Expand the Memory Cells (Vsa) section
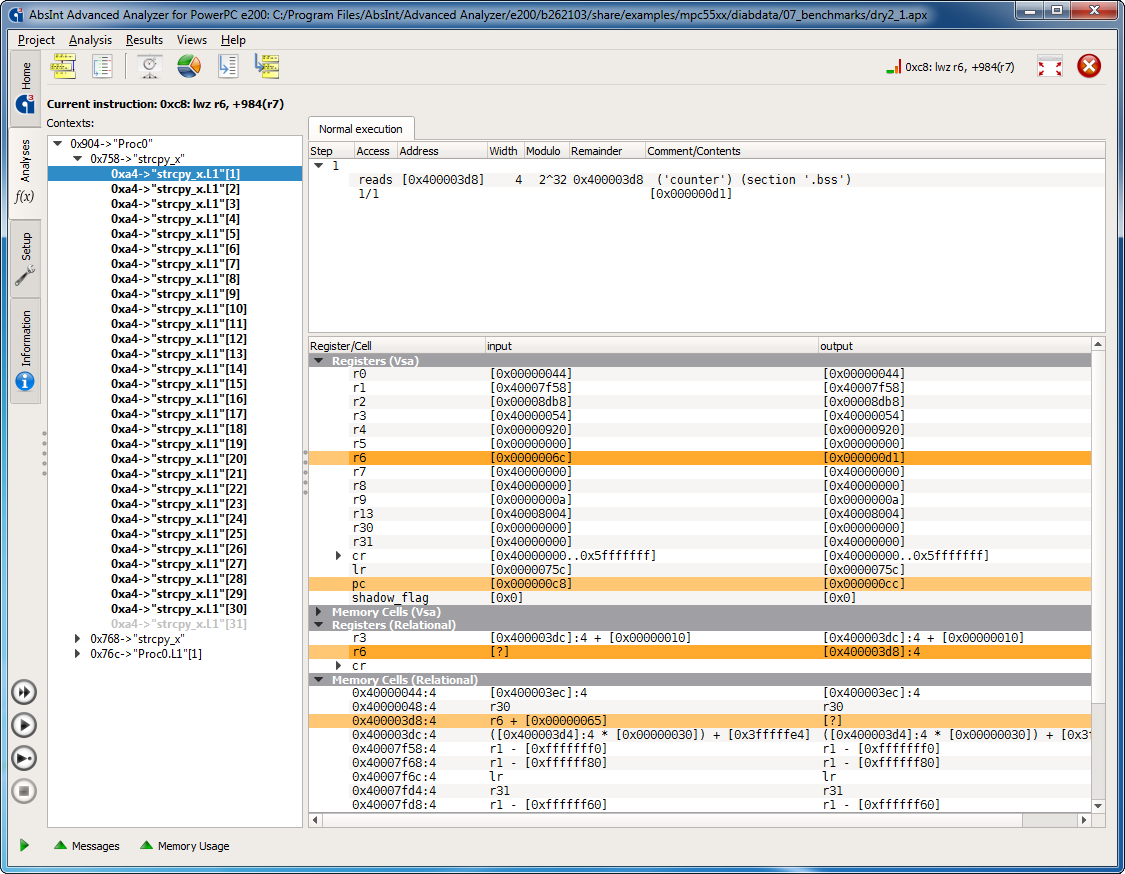This screenshot has width=1125, height=874. 319,612
